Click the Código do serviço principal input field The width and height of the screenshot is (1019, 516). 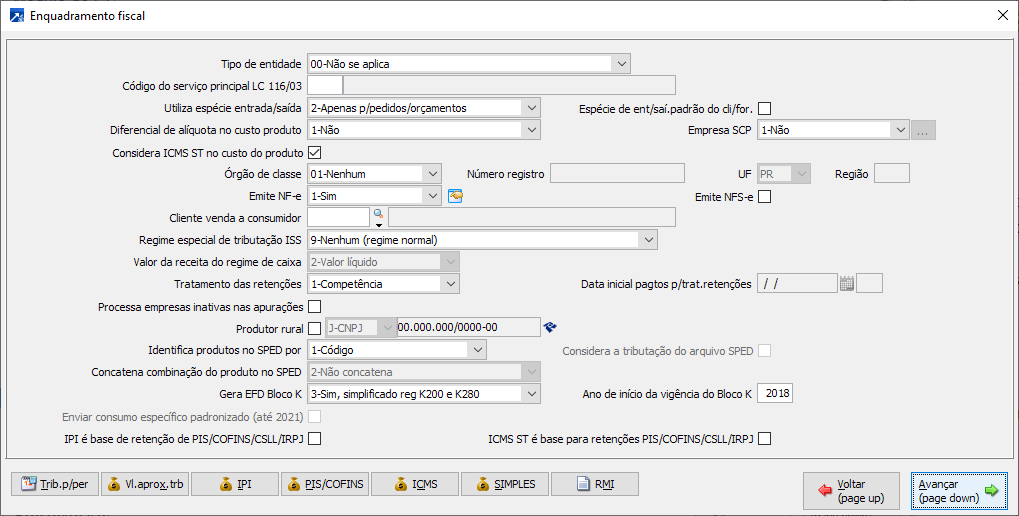coord(325,85)
